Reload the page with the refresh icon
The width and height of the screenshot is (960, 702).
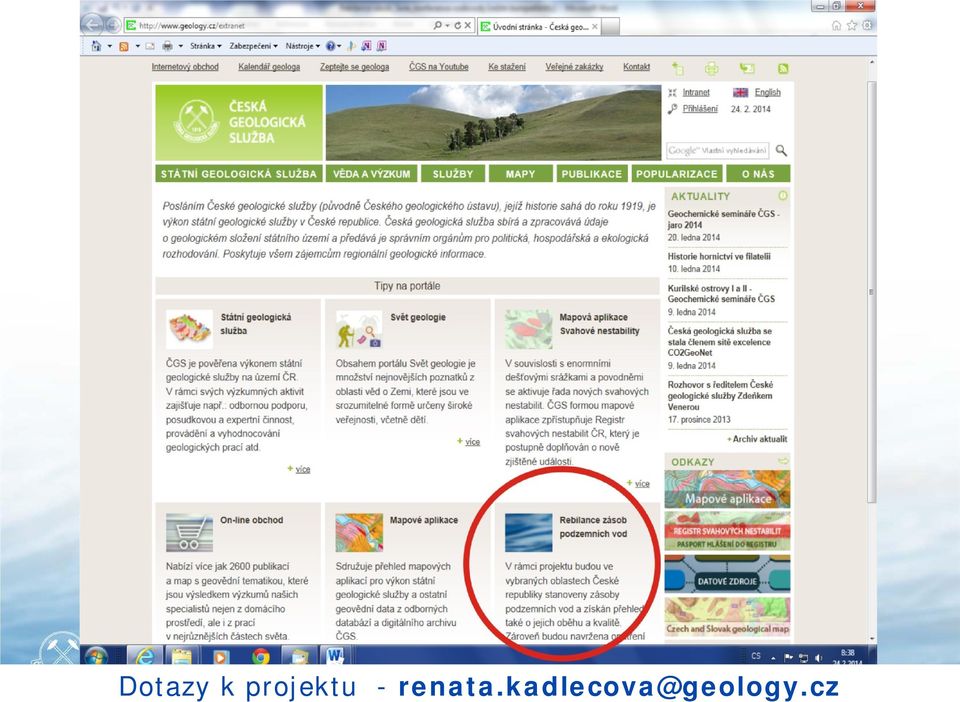click(457, 26)
